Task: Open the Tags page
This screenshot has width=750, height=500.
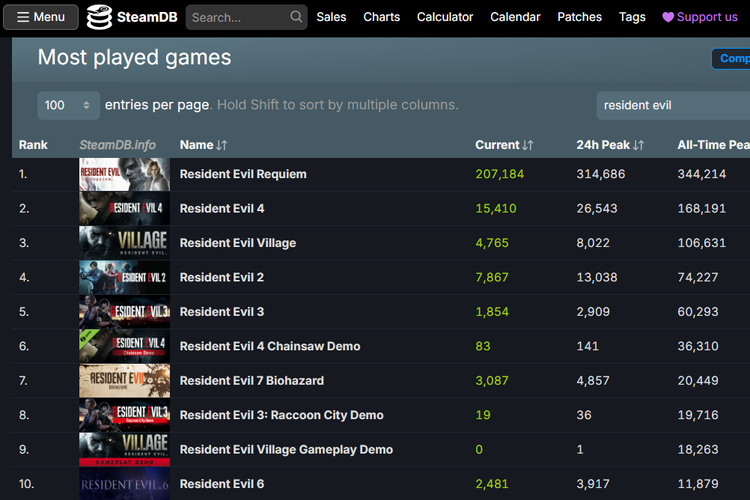Action: click(632, 17)
